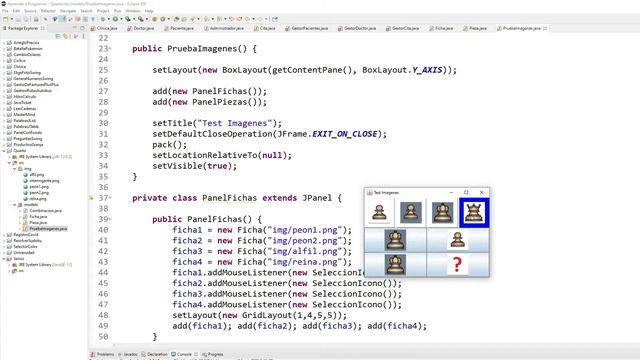Expand the RegistroCovid project
This screenshot has height=360, width=640.
4,235
